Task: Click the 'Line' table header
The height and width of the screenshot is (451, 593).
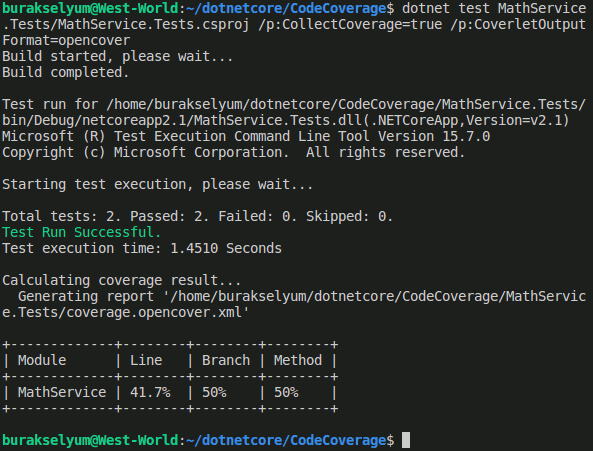Action: click(146, 360)
